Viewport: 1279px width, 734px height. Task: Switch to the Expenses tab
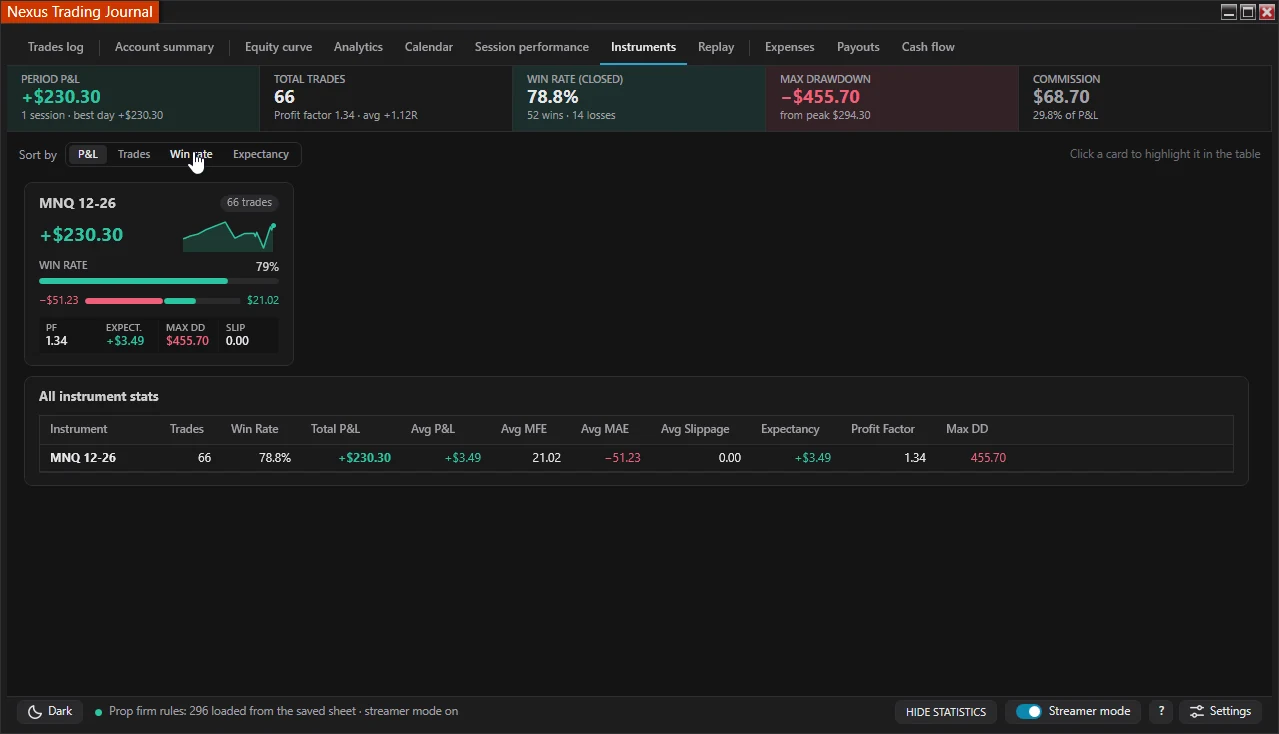tap(790, 47)
